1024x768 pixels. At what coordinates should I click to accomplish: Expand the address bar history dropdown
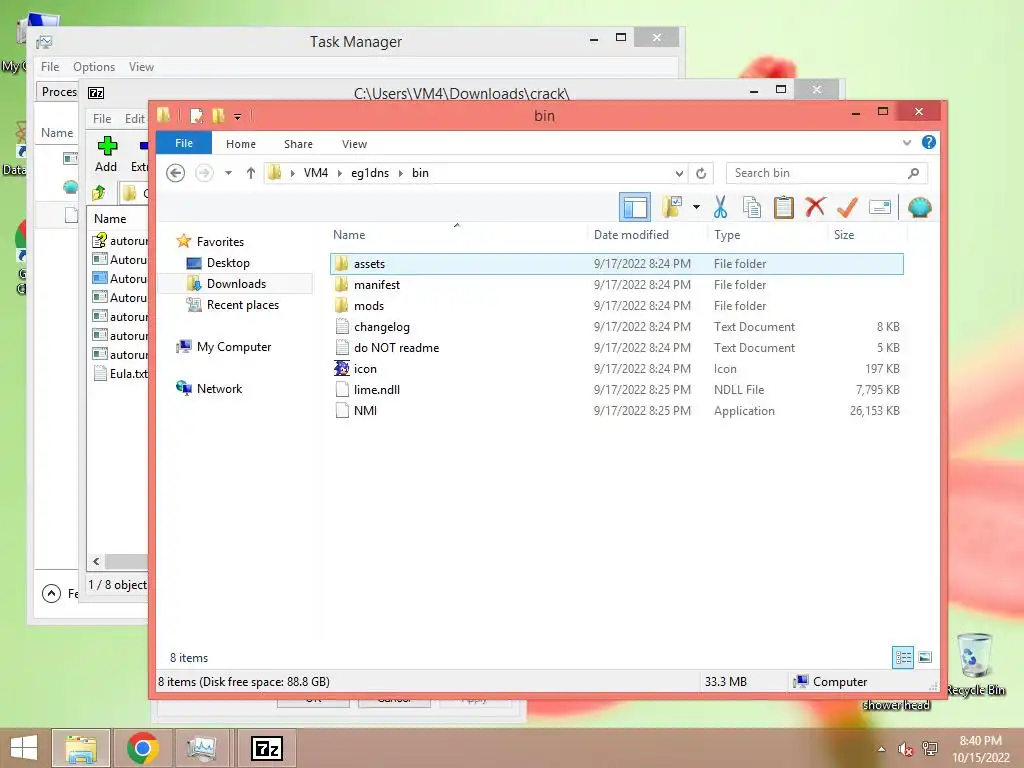679,173
